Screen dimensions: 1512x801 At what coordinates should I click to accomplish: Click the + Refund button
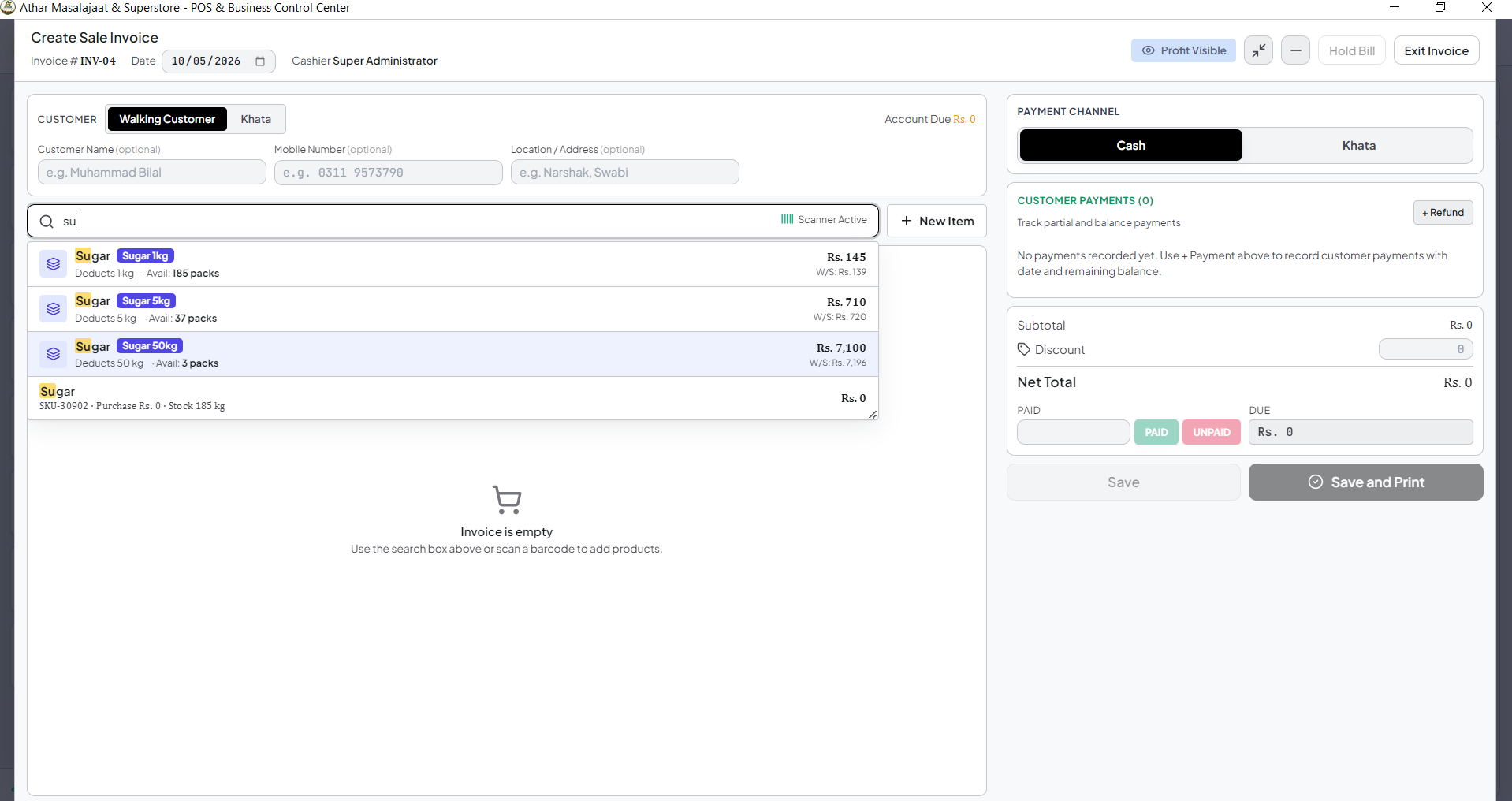pos(1443,213)
